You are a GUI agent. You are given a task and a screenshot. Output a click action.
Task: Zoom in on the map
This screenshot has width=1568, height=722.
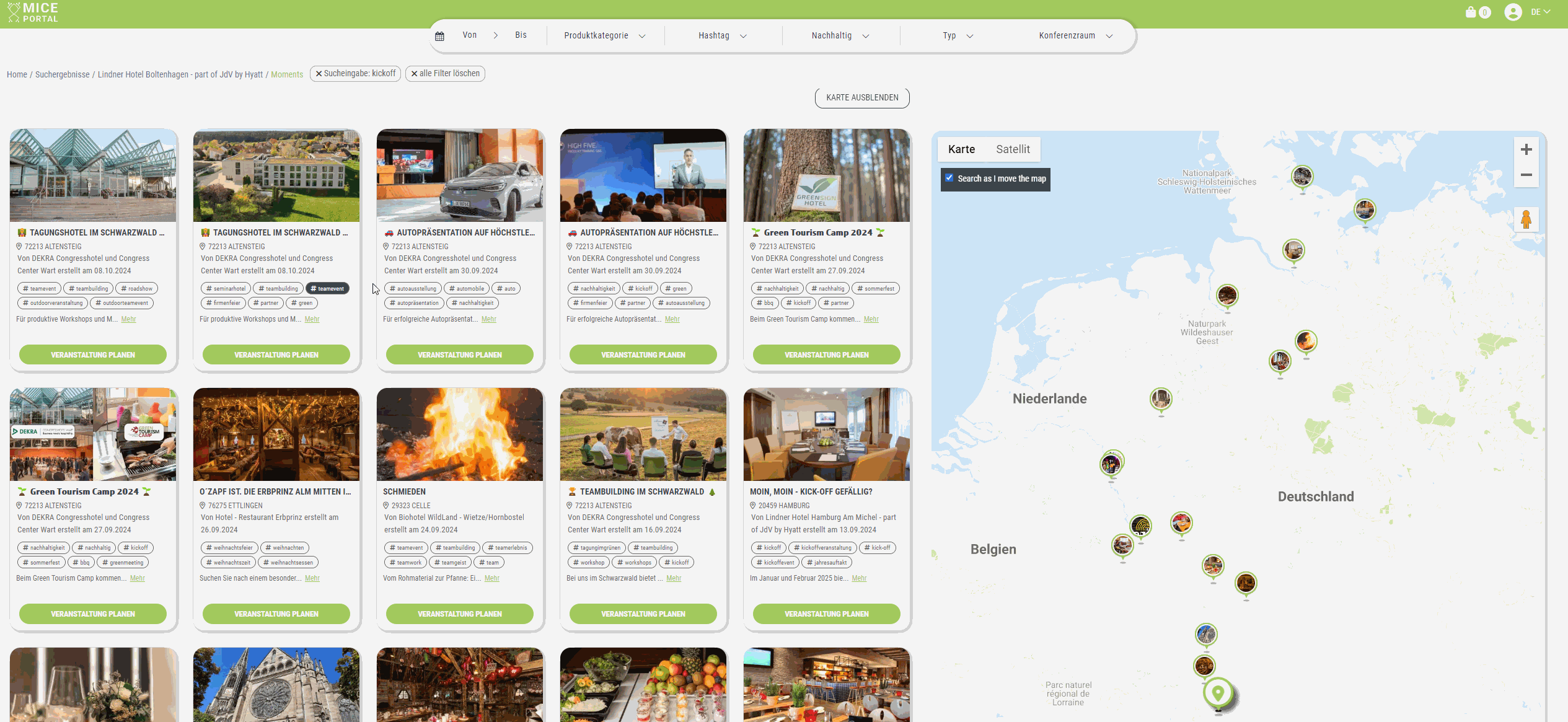coord(1526,149)
